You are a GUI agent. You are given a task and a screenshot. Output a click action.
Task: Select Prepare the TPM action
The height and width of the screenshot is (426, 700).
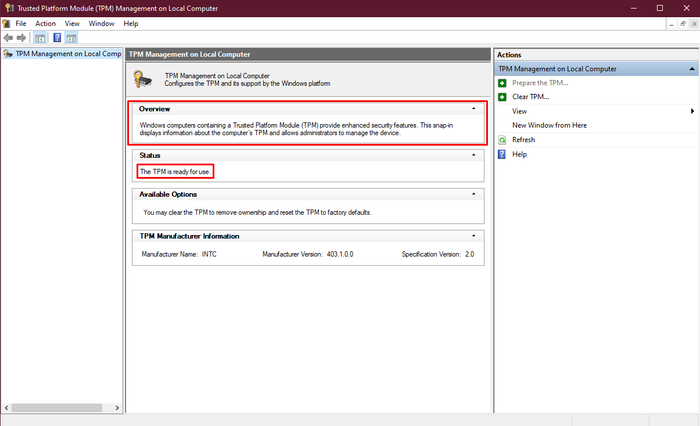(540, 83)
